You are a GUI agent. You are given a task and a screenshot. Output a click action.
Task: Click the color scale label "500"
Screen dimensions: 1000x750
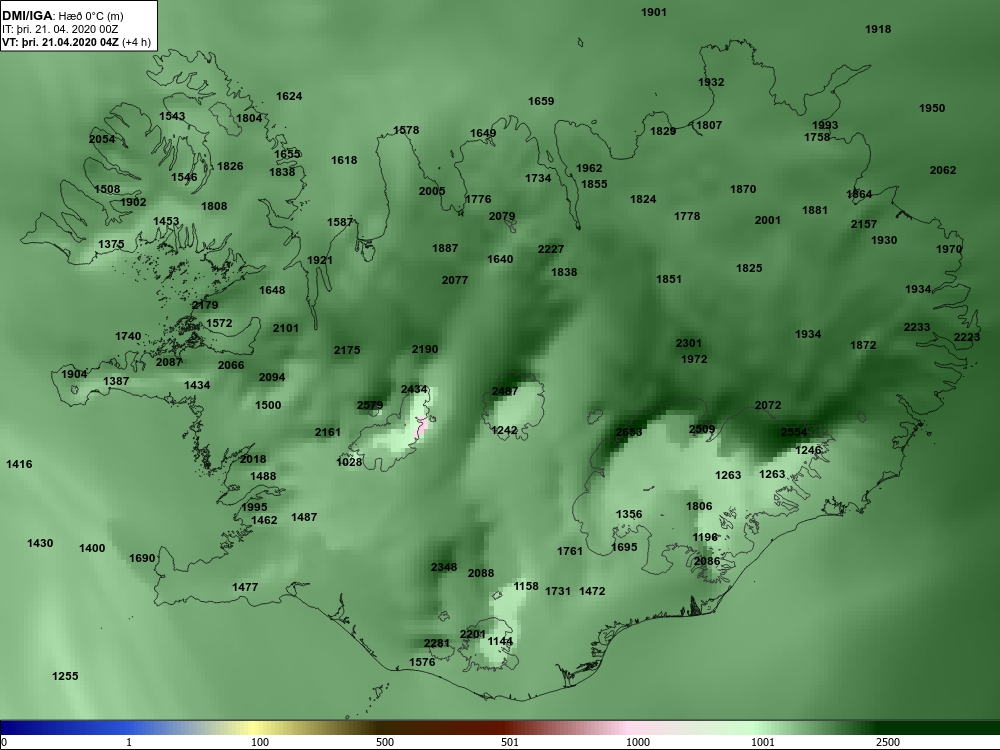point(385,742)
